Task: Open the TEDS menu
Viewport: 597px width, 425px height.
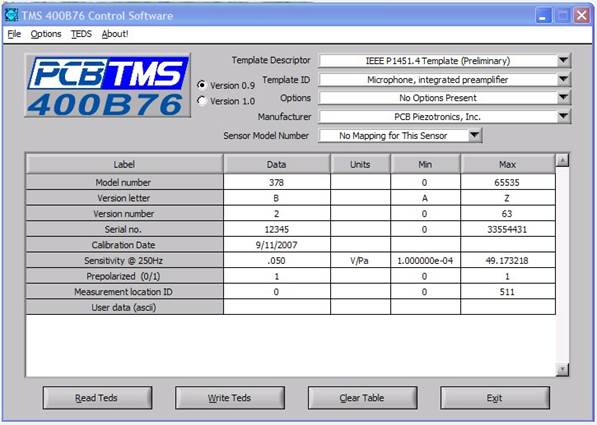Action: pyautogui.click(x=81, y=34)
